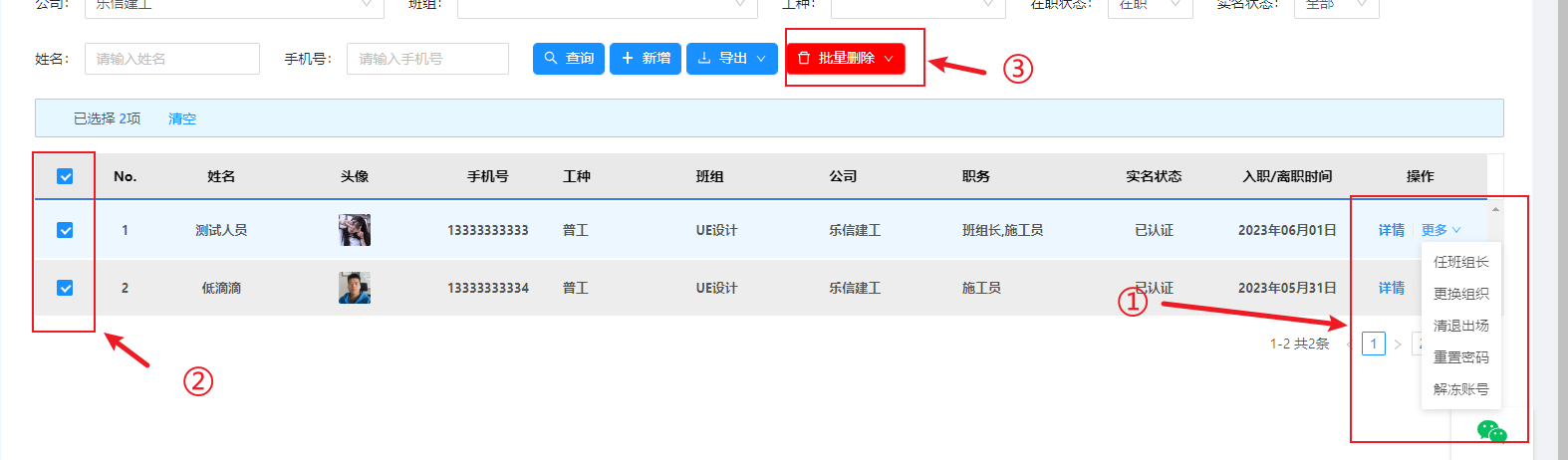Choose 重置密码 in the dropdown menu
Viewport: 1568px width, 460px height.
(1460, 357)
